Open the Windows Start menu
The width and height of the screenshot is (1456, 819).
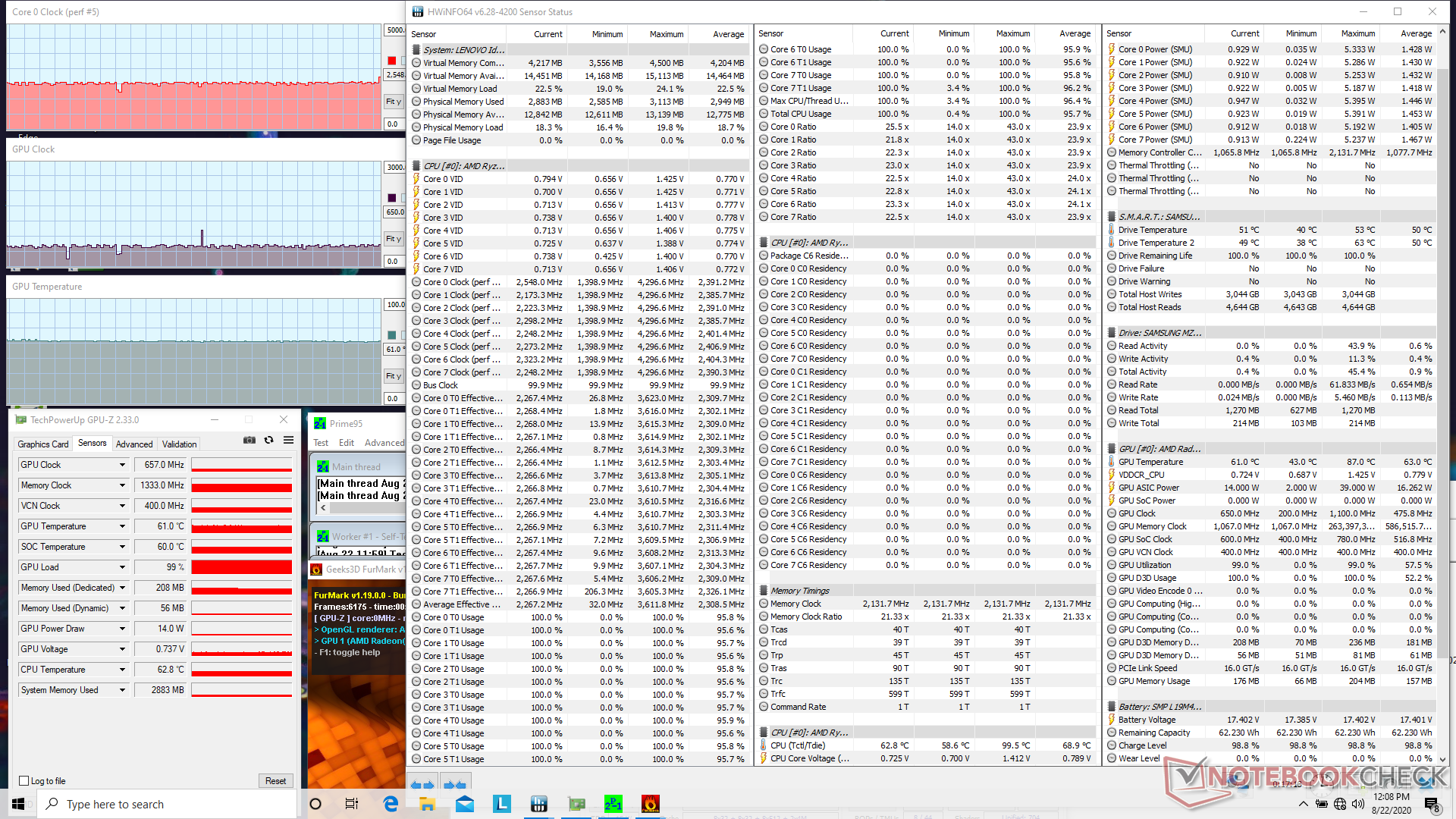(x=18, y=804)
